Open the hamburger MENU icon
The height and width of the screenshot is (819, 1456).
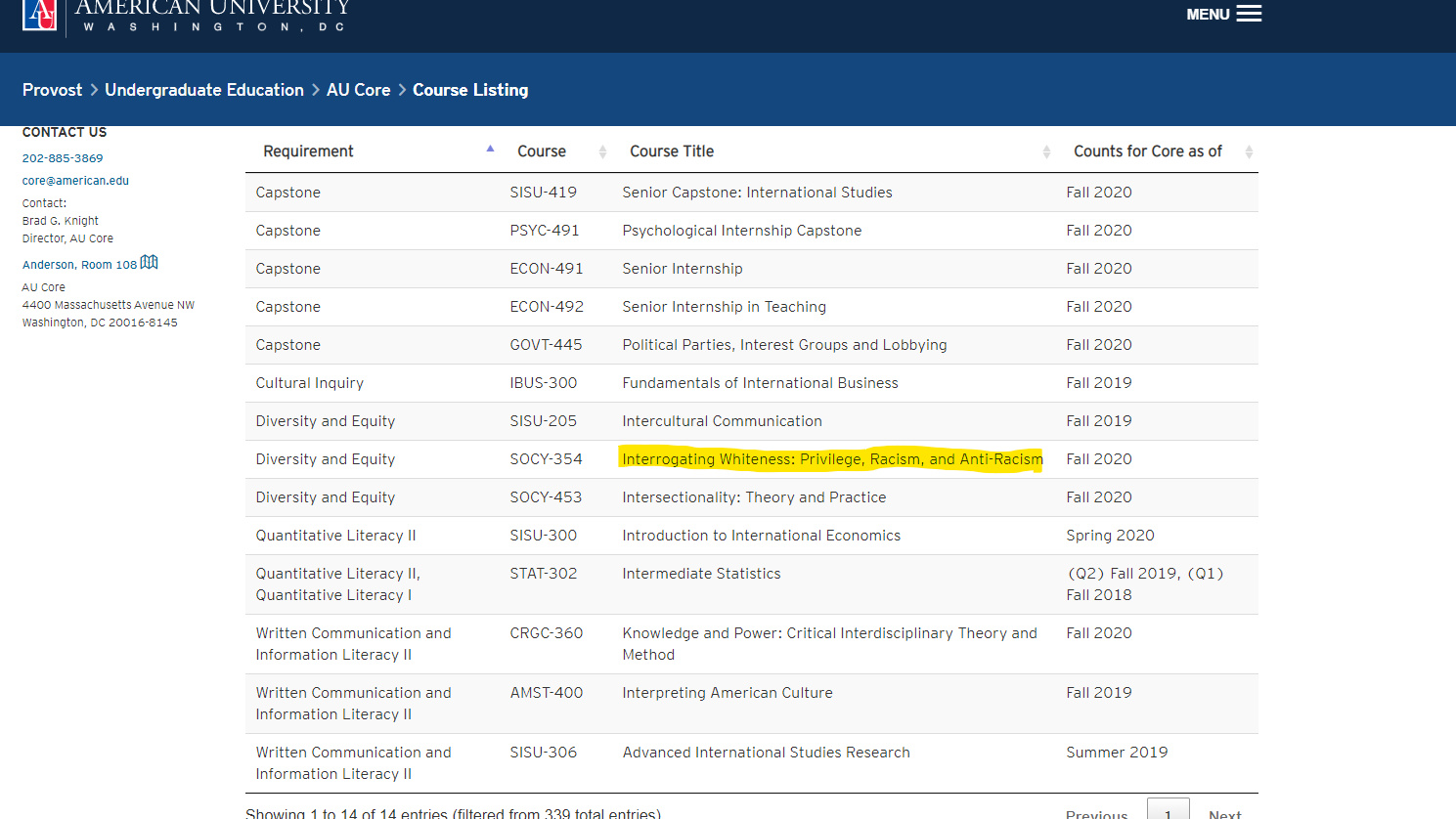1249,14
